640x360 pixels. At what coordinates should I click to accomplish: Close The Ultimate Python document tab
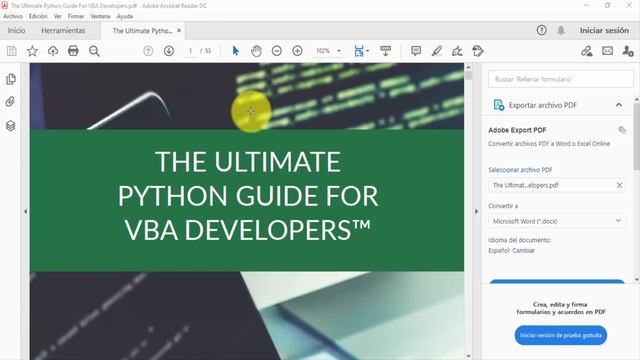point(179,31)
